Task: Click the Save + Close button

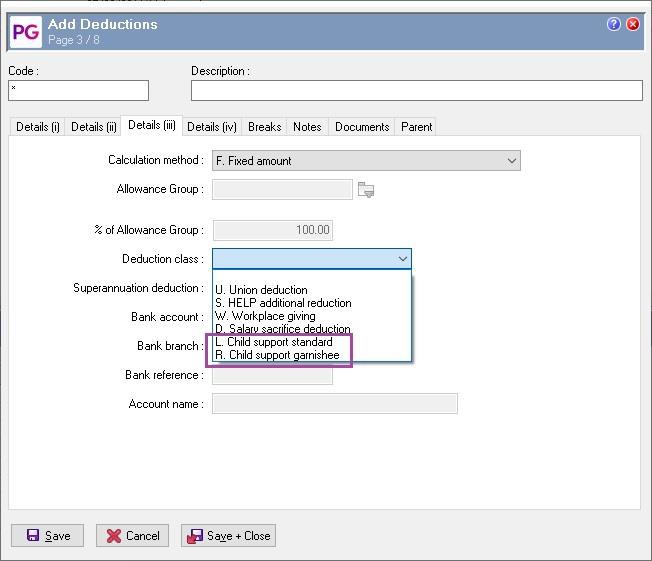Action: [228, 536]
